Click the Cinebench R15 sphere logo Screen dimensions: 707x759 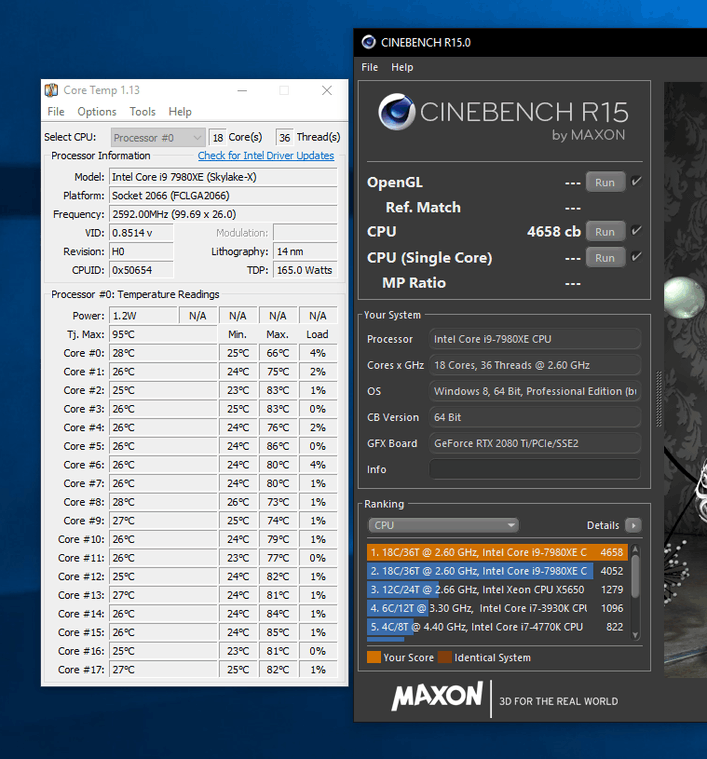coord(397,112)
